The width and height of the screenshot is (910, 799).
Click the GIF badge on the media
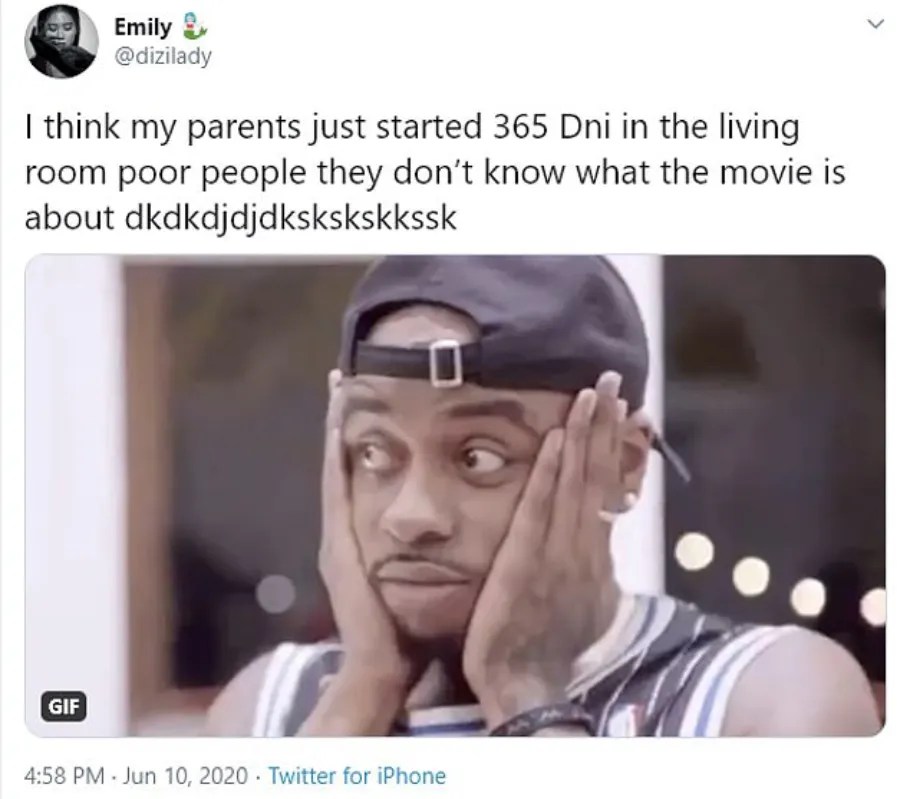[x=63, y=707]
